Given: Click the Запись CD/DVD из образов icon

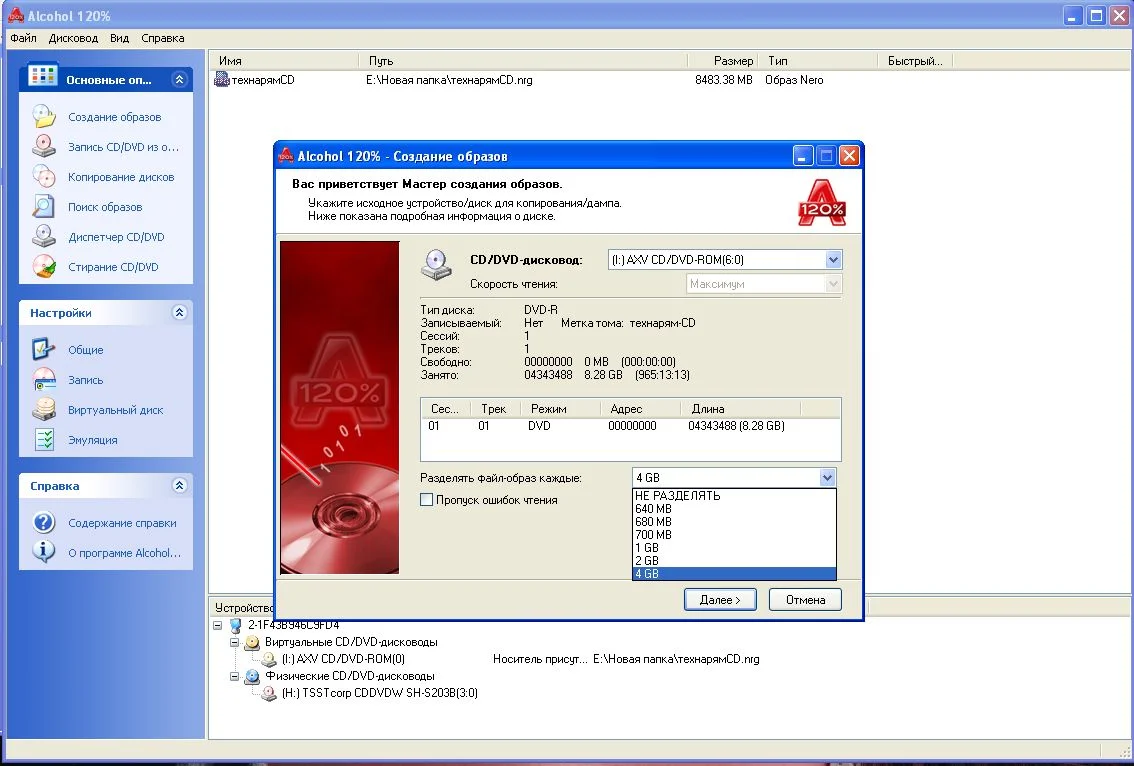Looking at the screenshot, I should (x=44, y=146).
